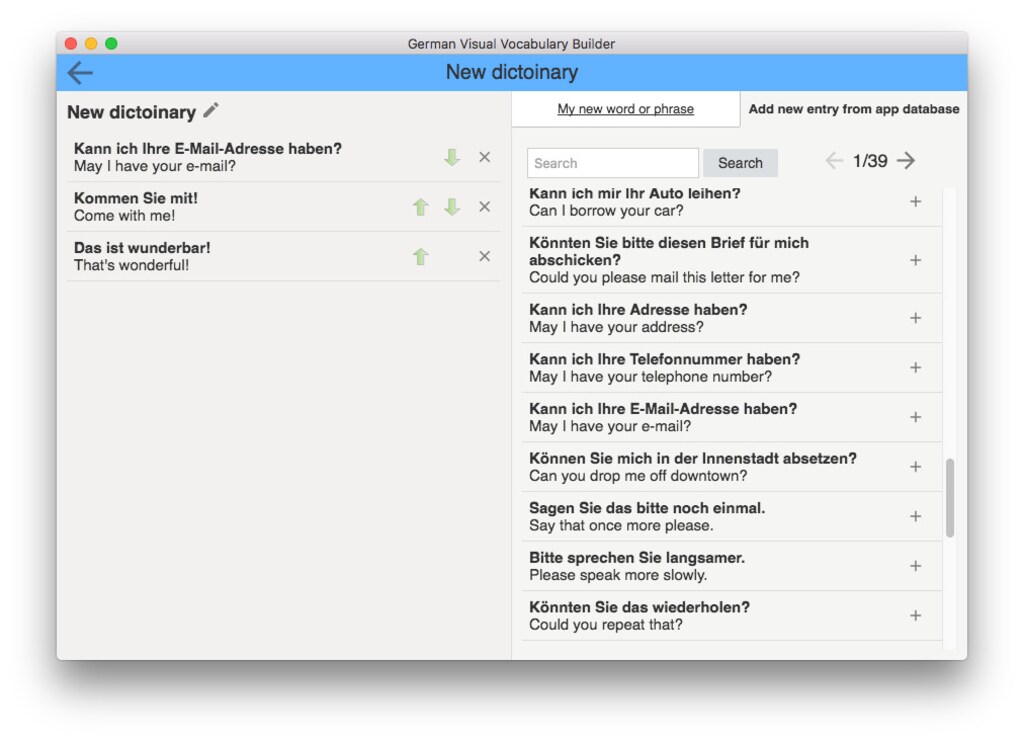The width and height of the screenshot is (1024, 741).
Task: Add 'Können Sie mich in der Innenstadt absetzen?'
Action: pyautogui.click(x=916, y=467)
